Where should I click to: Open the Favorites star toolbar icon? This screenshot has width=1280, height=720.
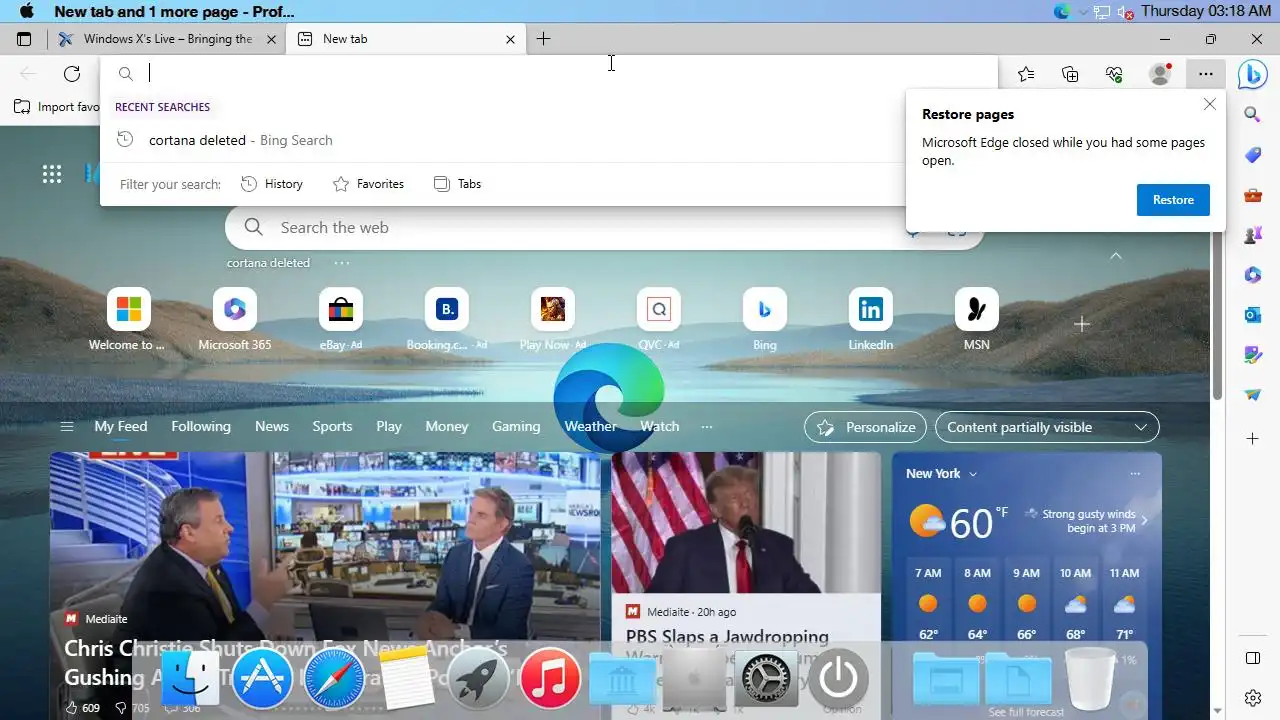[1026, 73]
